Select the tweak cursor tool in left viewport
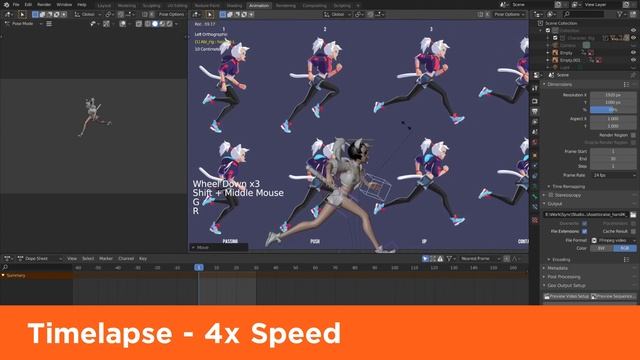The width and height of the screenshot is (640, 360). click(x=22, y=14)
